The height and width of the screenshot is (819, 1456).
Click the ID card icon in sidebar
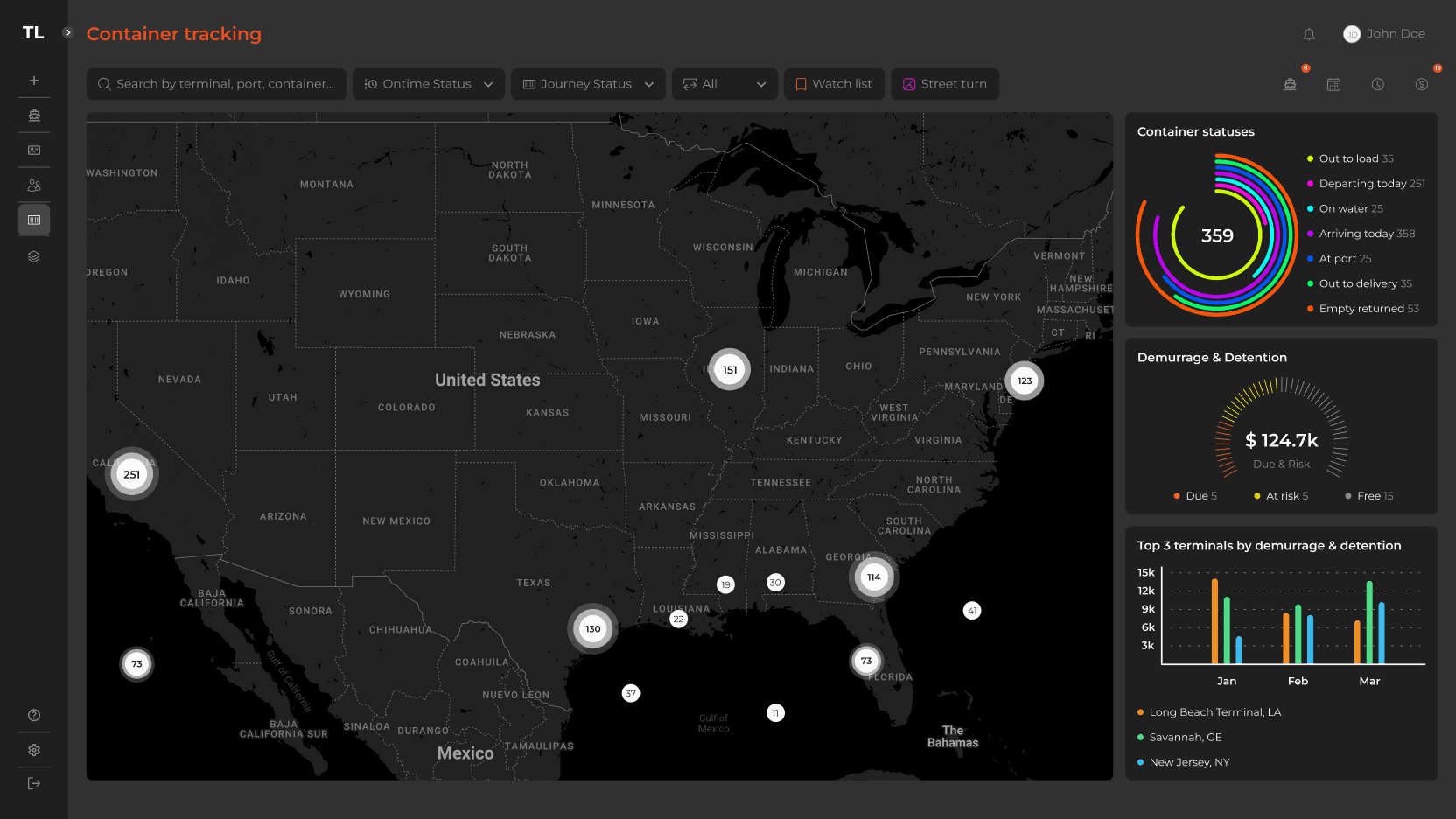[34, 150]
